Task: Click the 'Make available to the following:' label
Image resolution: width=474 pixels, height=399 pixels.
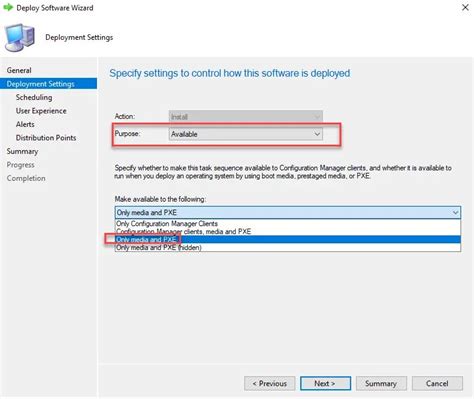Action: pos(160,199)
